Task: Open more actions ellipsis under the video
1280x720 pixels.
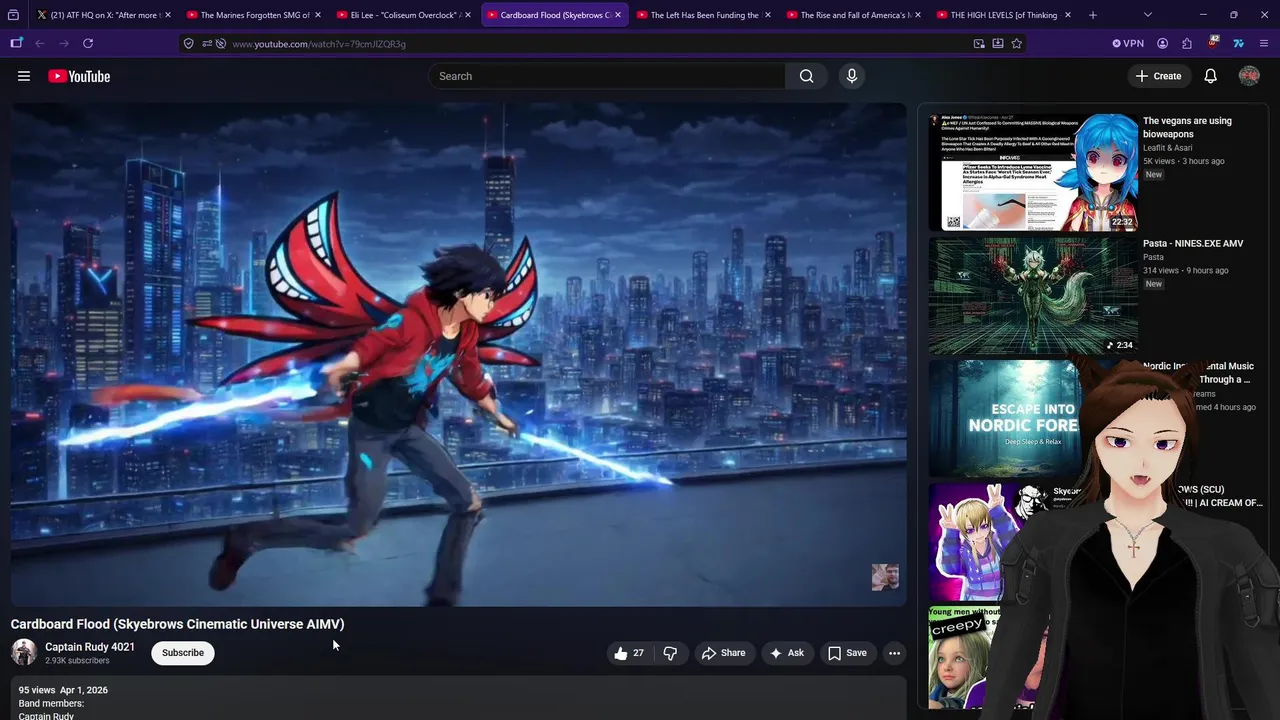Action: pyautogui.click(x=894, y=653)
